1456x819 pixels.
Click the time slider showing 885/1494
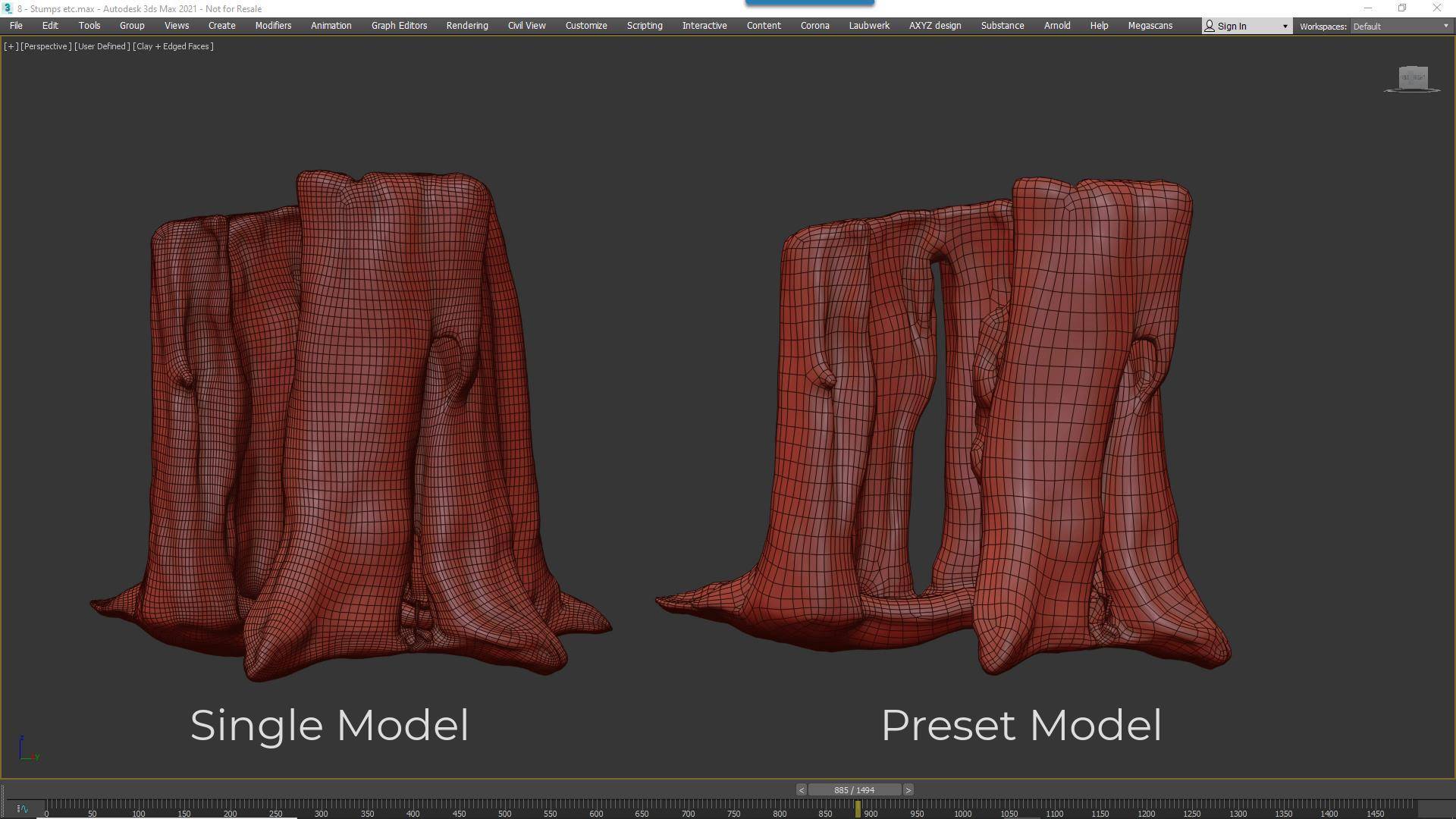[854, 789]
